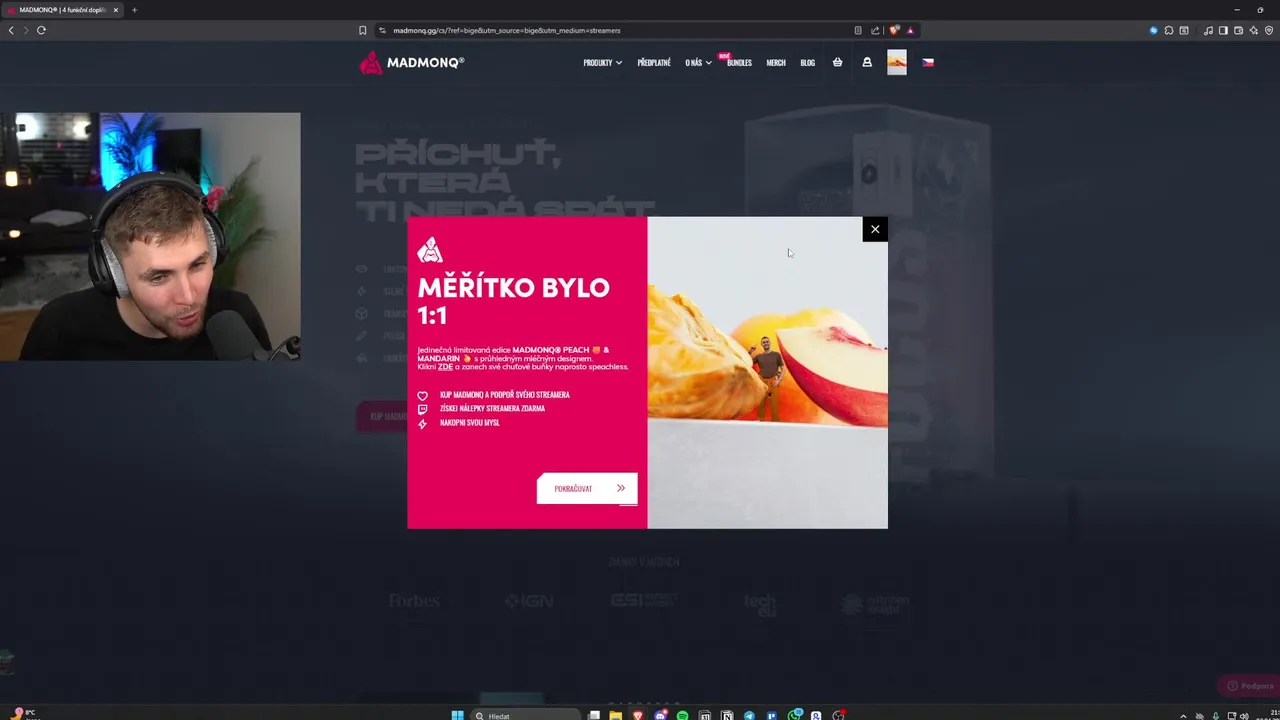The image size is (1280, 720).
Task: Open the shopping basket icon
Action: tap(837, 62)
